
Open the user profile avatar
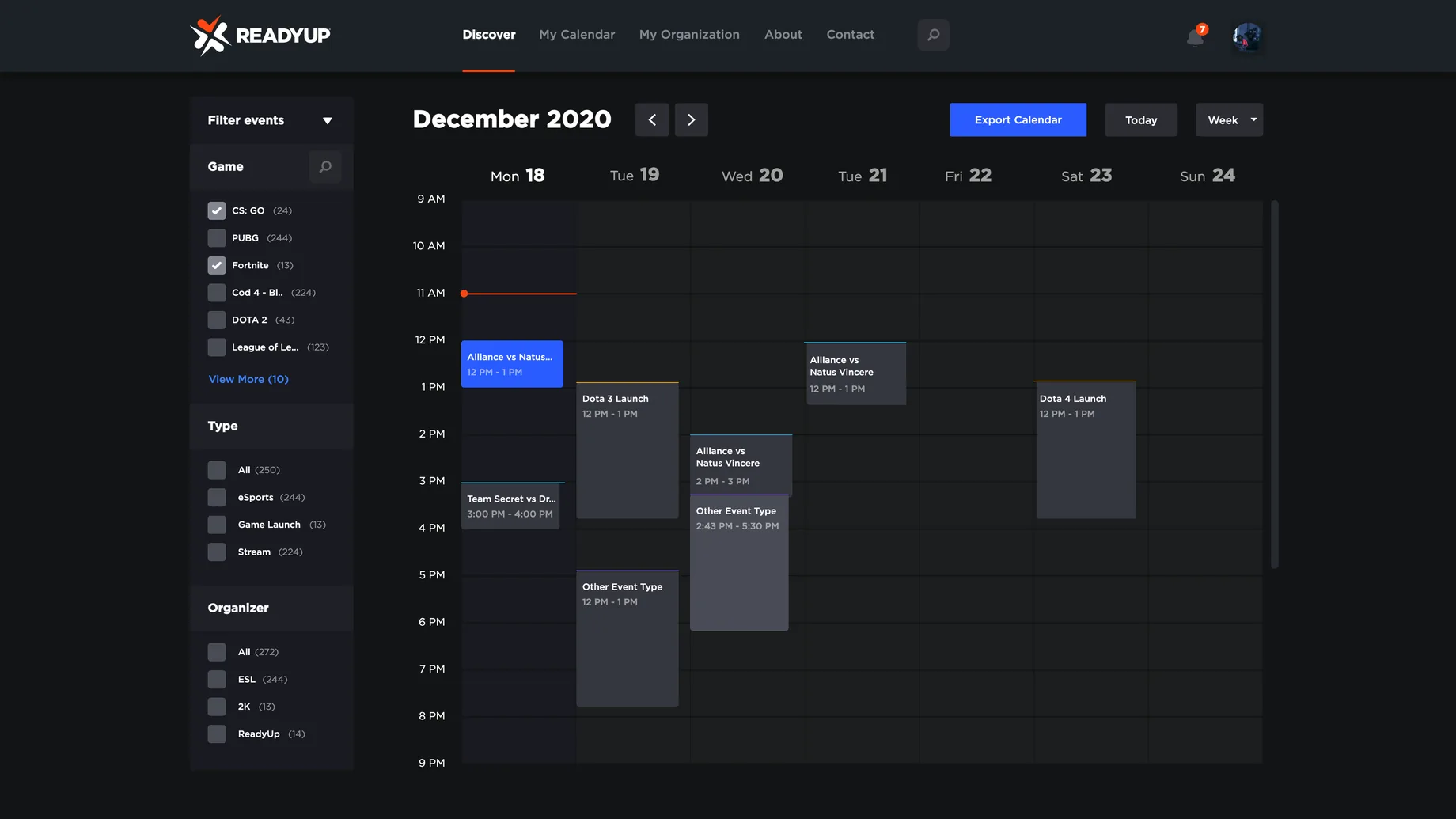(1246, 36)
